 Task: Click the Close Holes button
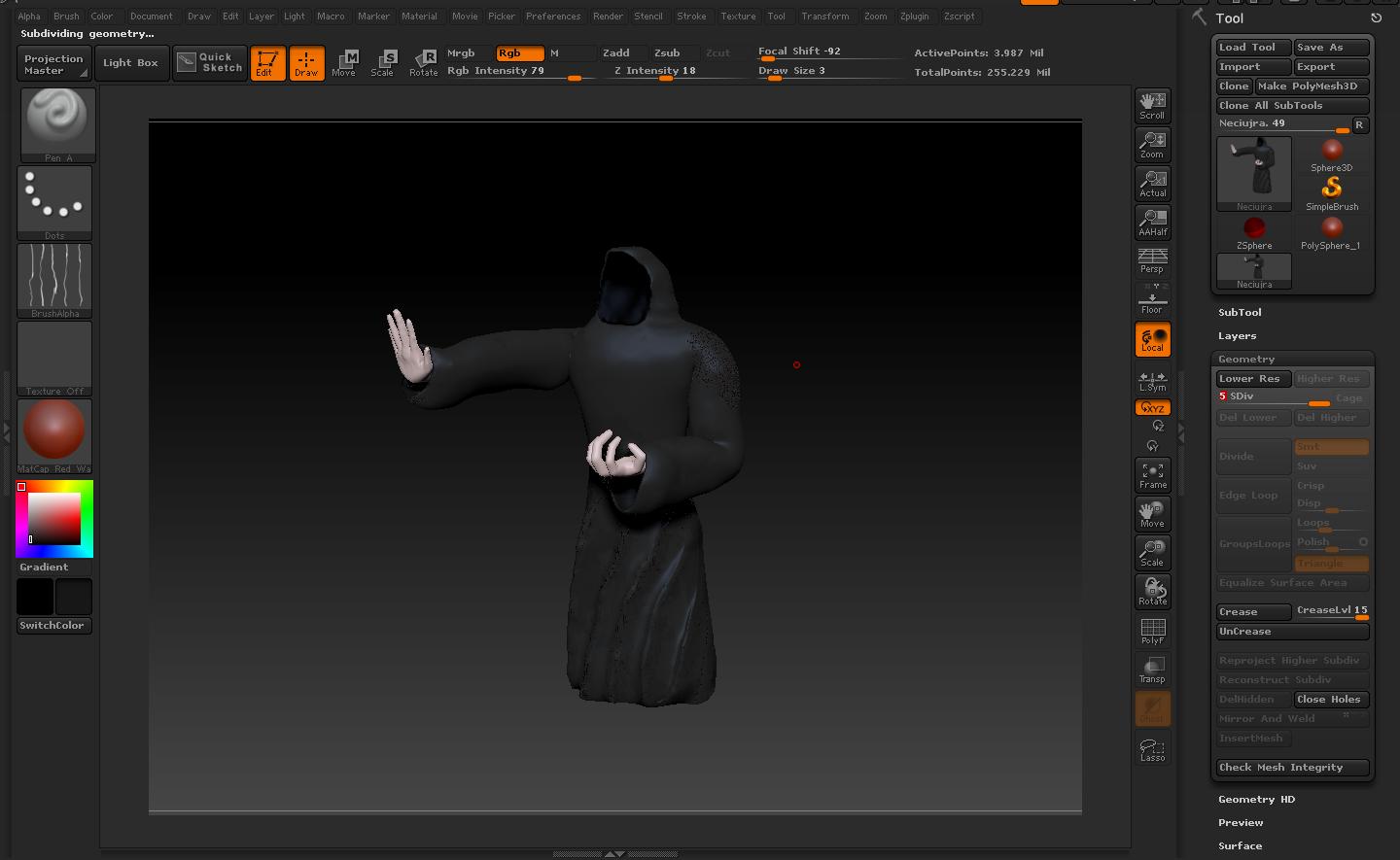pos(1330,699)
